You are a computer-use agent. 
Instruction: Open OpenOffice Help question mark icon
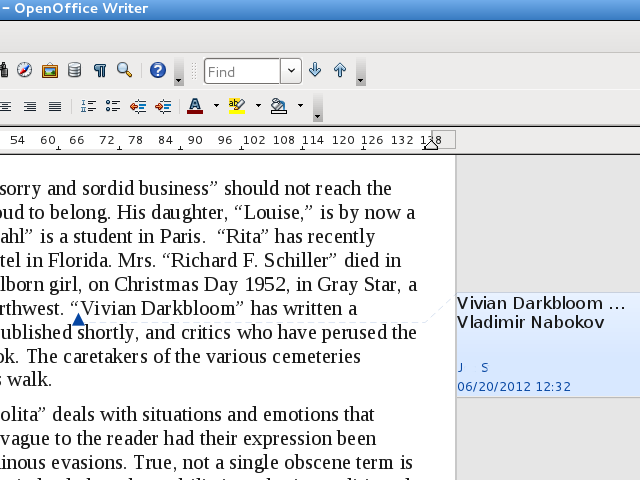pyautogui.click(x=158, y=70)
